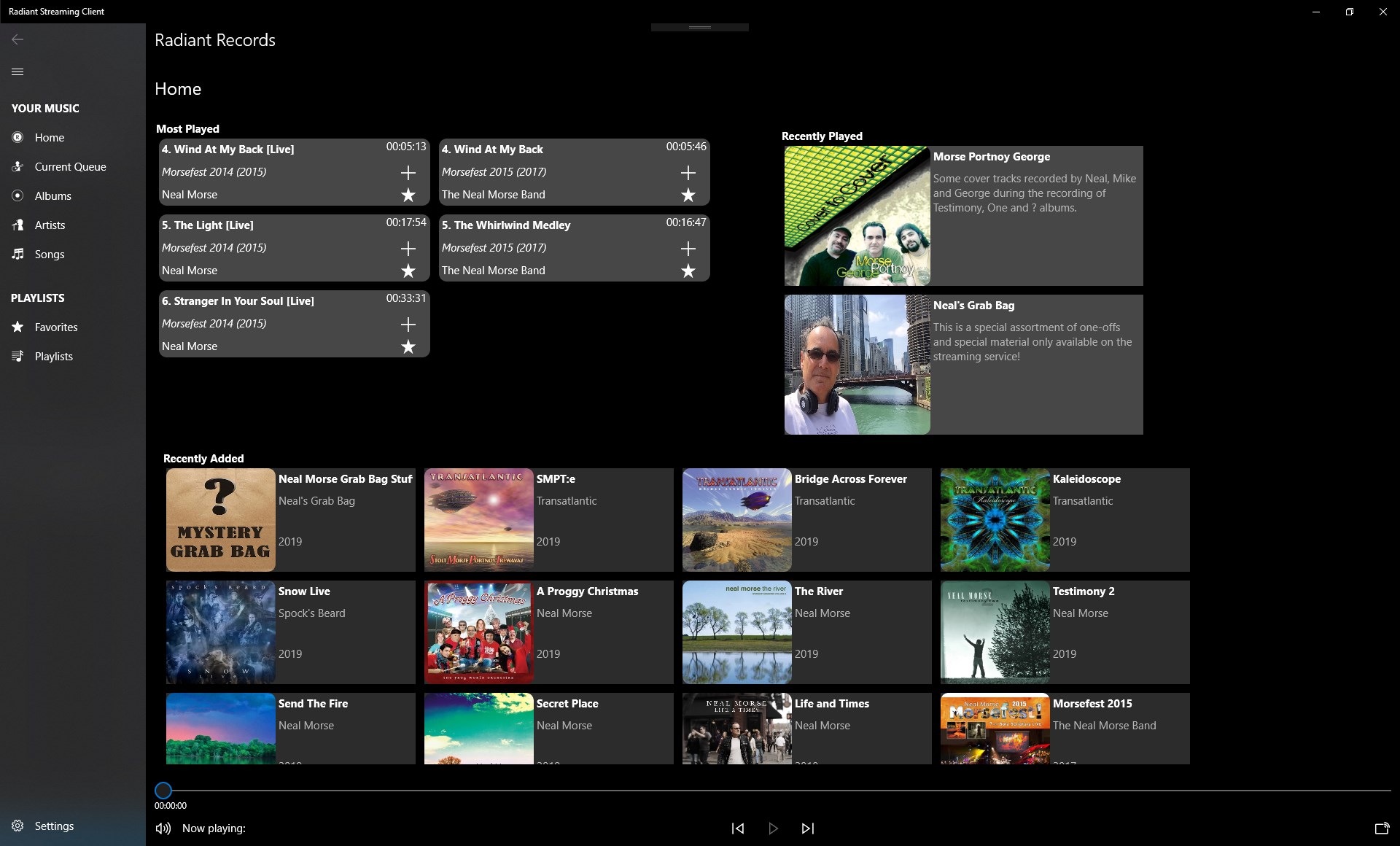Mute audio with the speaker icon

coord(163,828)
